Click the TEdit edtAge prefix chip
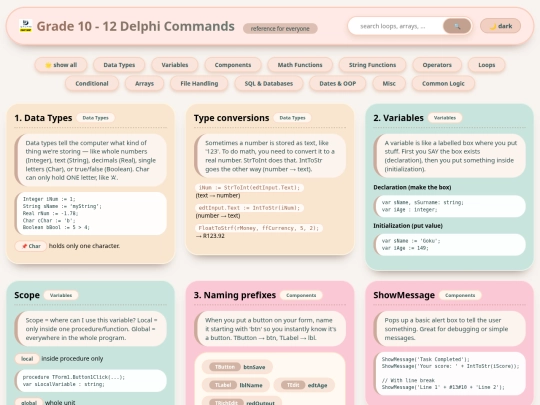This screenshot has width=540, height=405. pyautogui.click(x=304, y=385)
